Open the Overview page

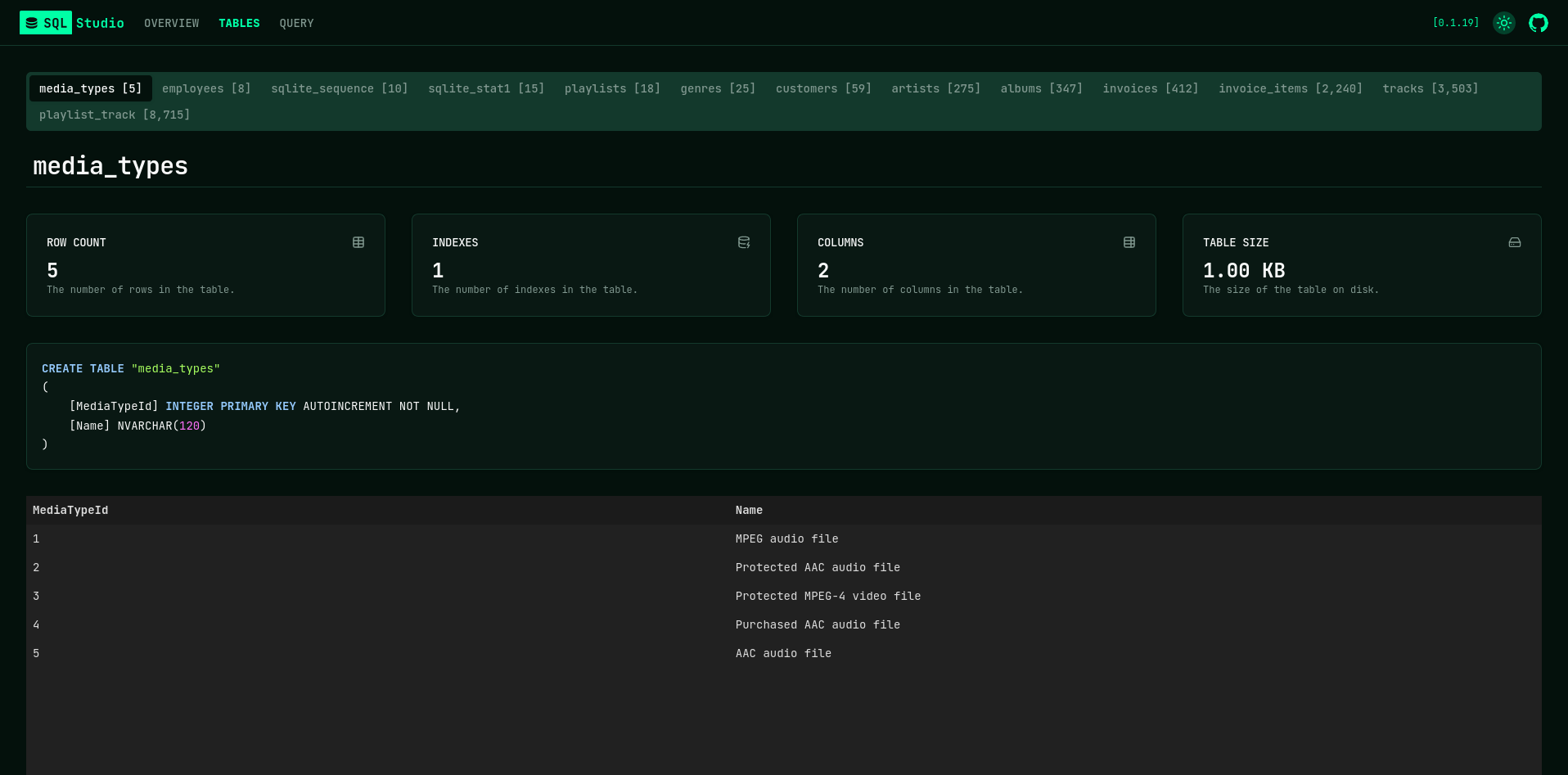172,23
